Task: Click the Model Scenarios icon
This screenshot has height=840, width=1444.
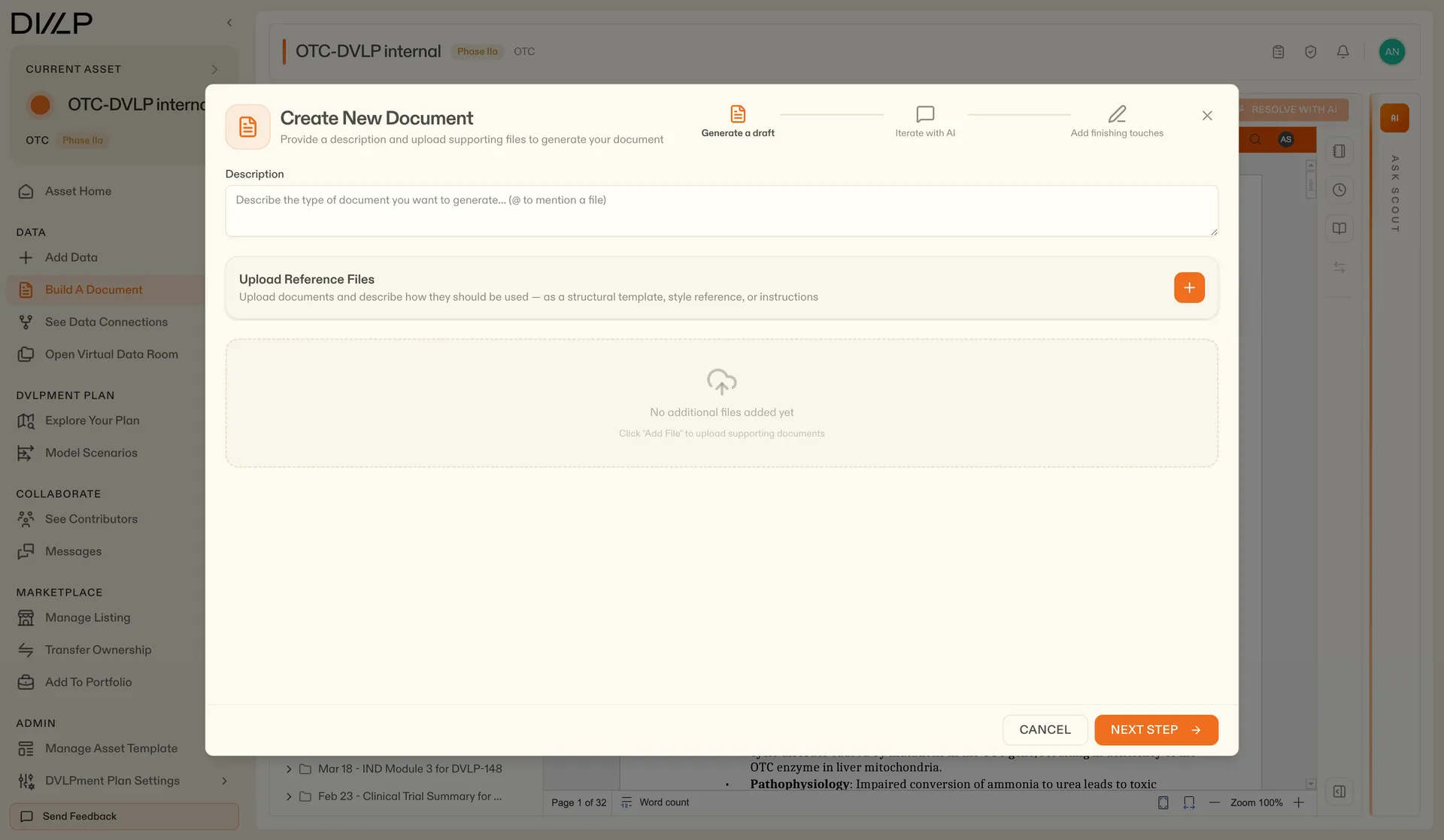Action: pos(26,453)
